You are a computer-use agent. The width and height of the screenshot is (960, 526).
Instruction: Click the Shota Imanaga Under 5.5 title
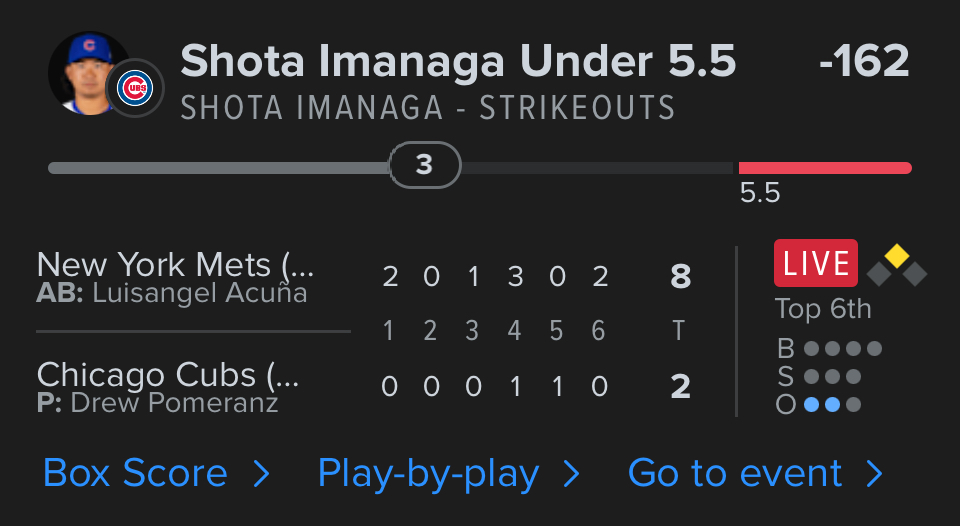click(458, 62)
